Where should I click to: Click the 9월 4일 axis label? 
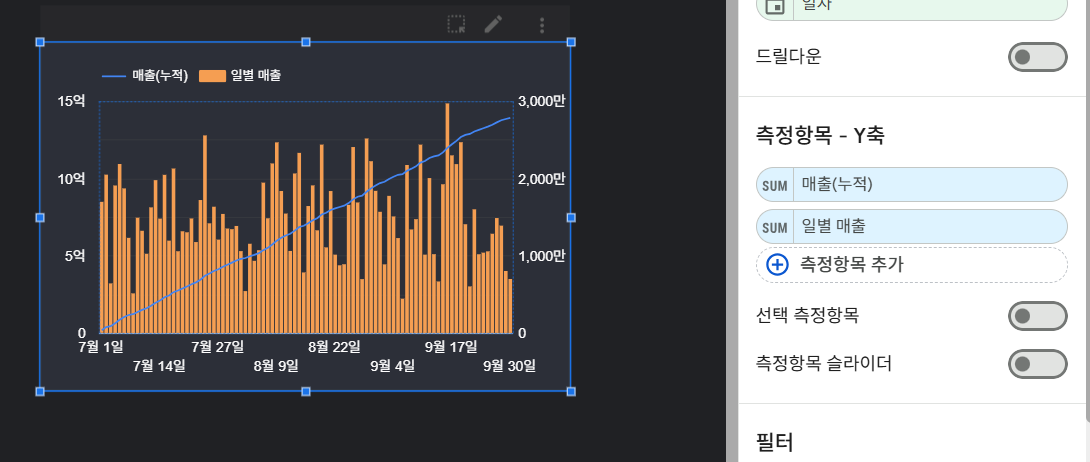coord(393,366)
